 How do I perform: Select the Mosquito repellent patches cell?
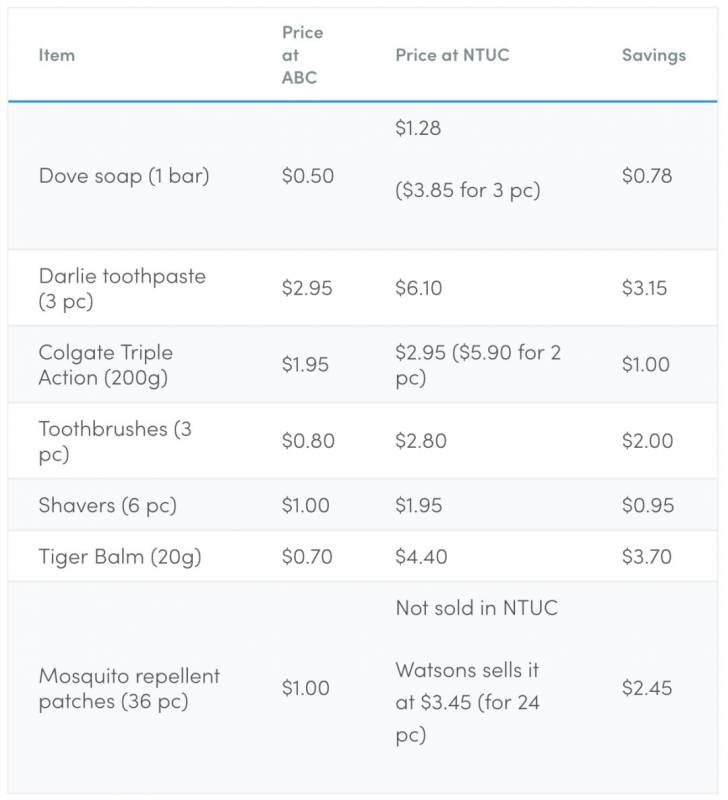point(129,688)
